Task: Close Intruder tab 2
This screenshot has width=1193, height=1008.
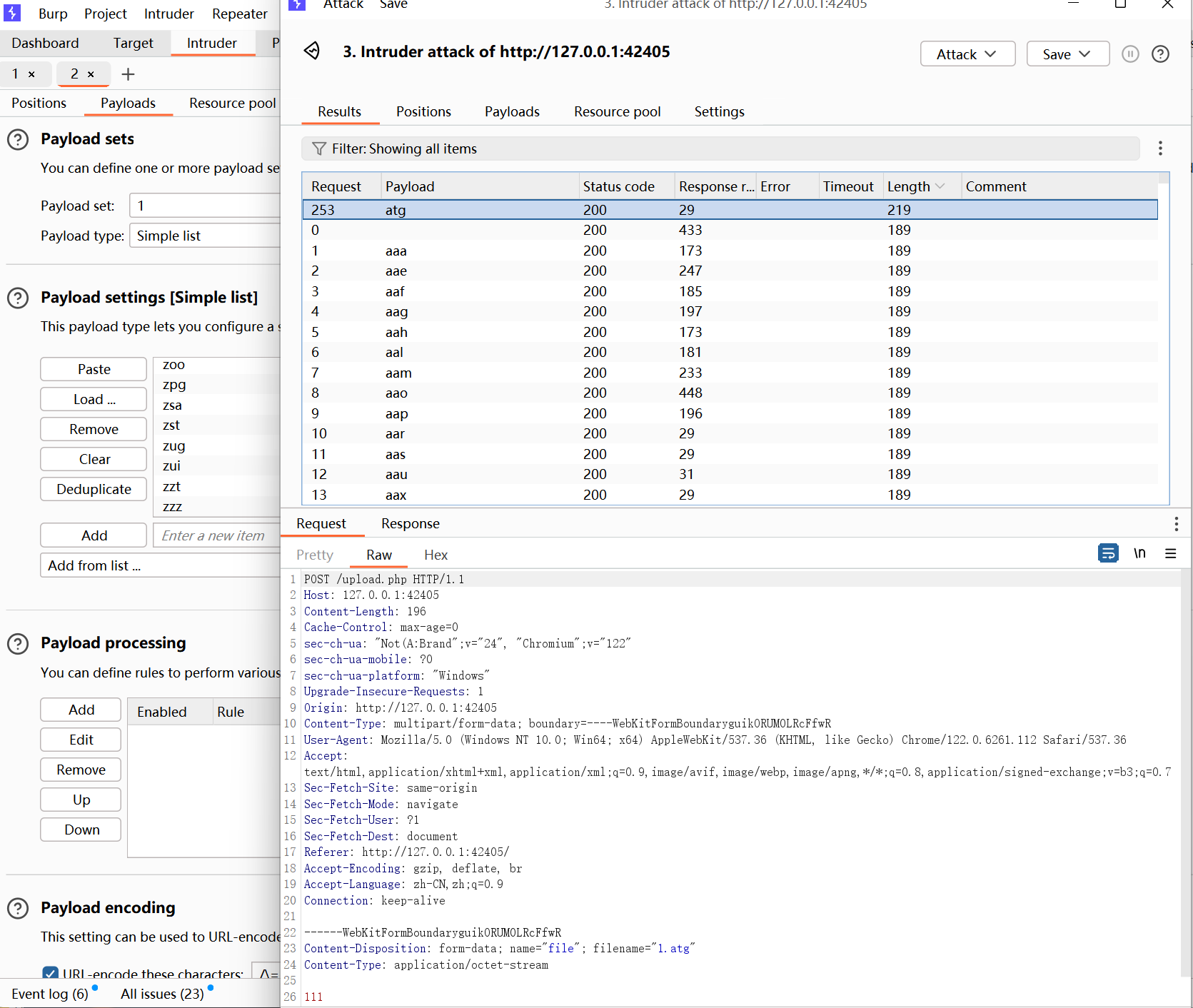Action: click(91, 74)
